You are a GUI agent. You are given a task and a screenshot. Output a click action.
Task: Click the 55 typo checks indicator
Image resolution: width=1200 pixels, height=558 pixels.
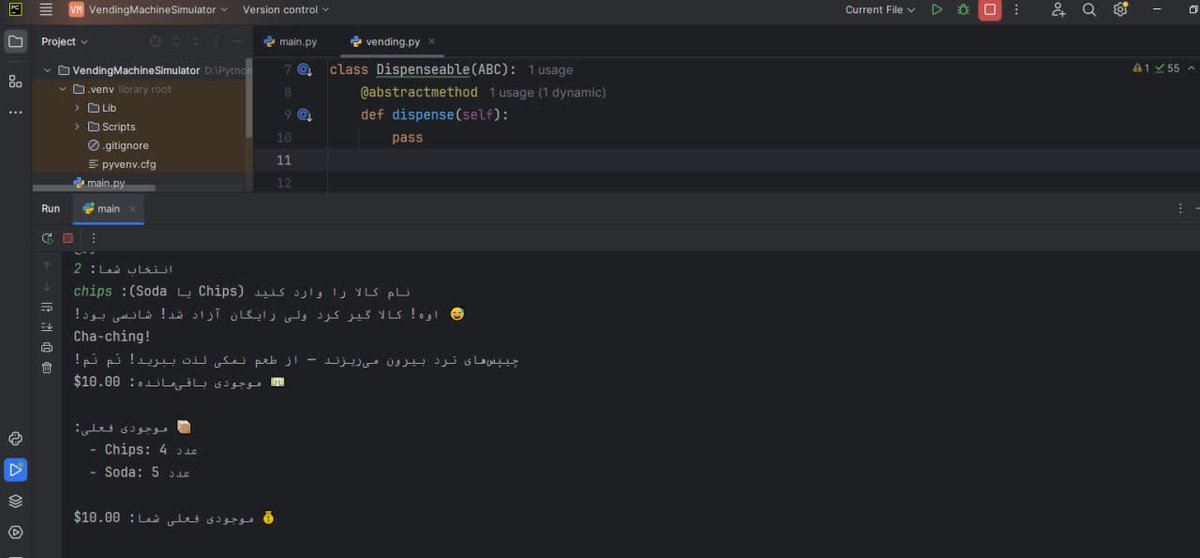[1167, 68]
